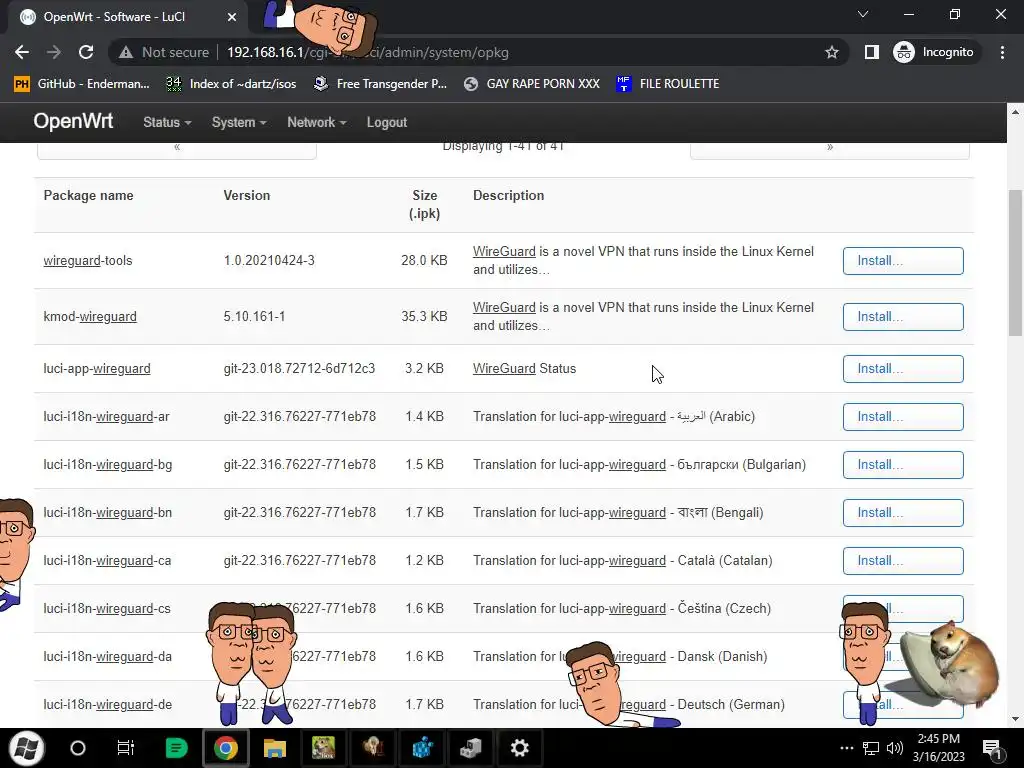Open the GitHub - Enderman bookmark

[x=82, y=84]
